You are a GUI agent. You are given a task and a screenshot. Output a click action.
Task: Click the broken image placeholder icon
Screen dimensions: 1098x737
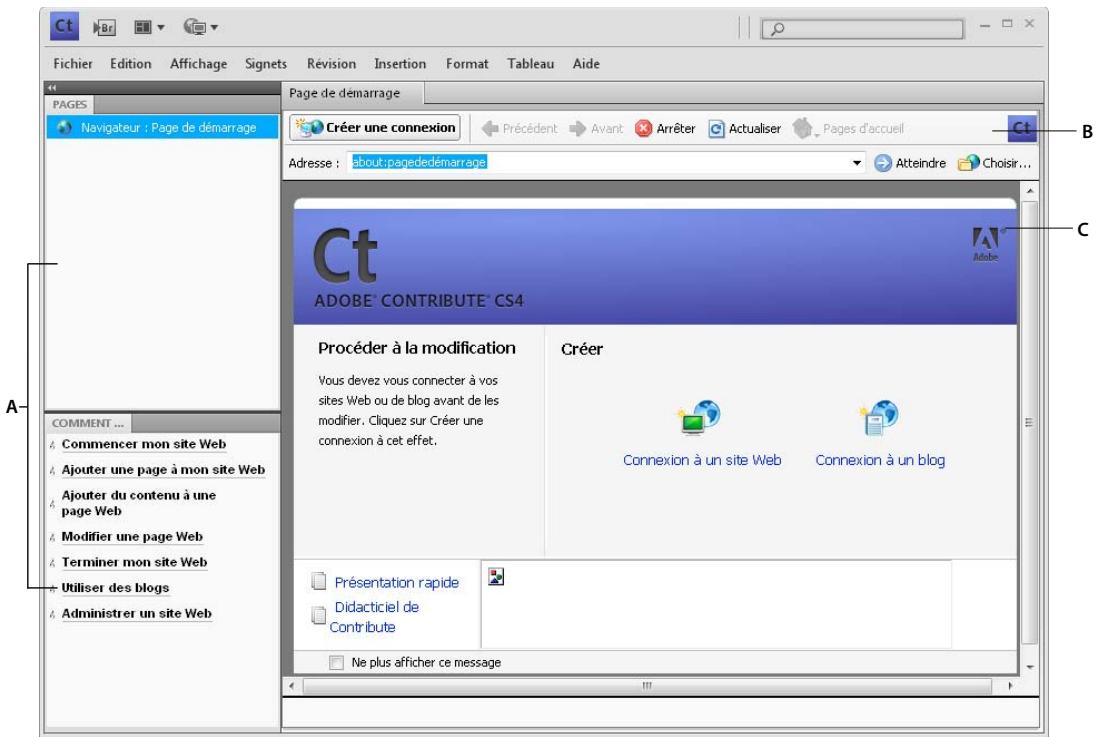point(496,577)
